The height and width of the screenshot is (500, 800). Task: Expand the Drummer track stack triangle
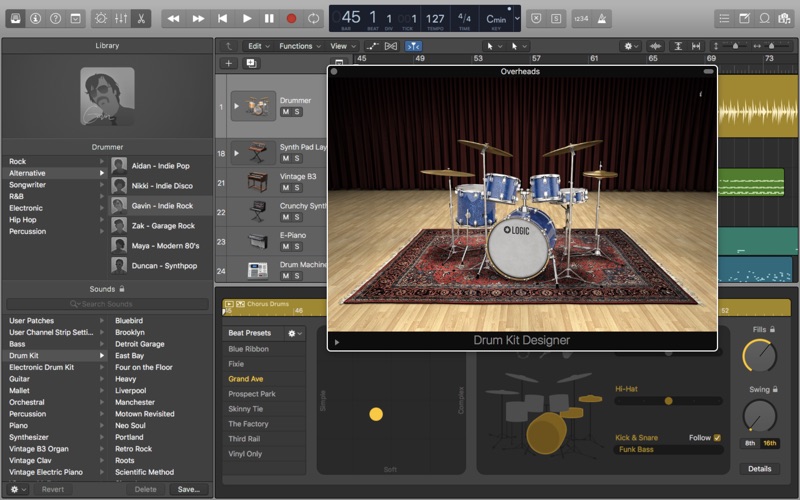click(x=236, y=106)
